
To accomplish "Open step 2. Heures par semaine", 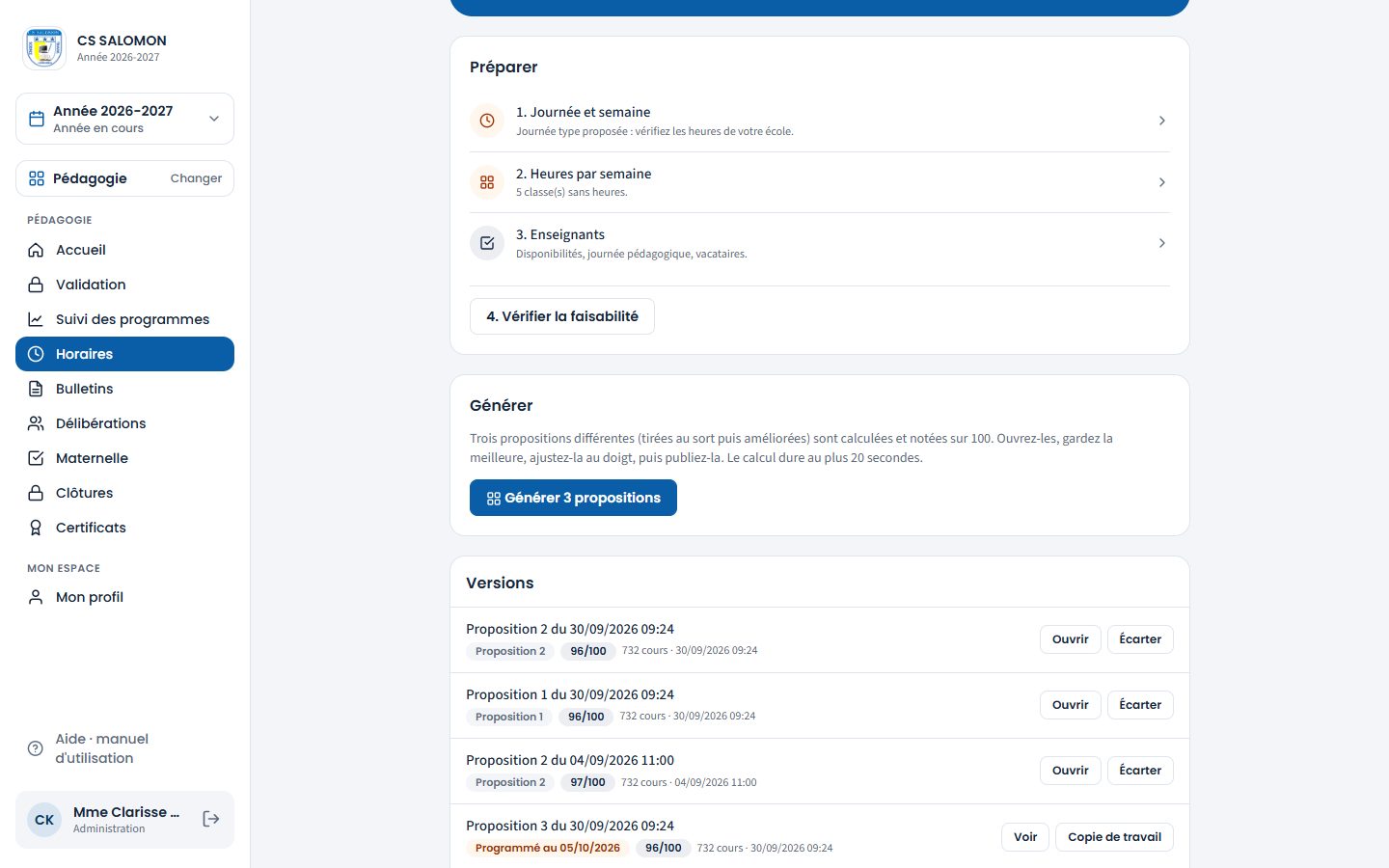I will tap(820, 182).
